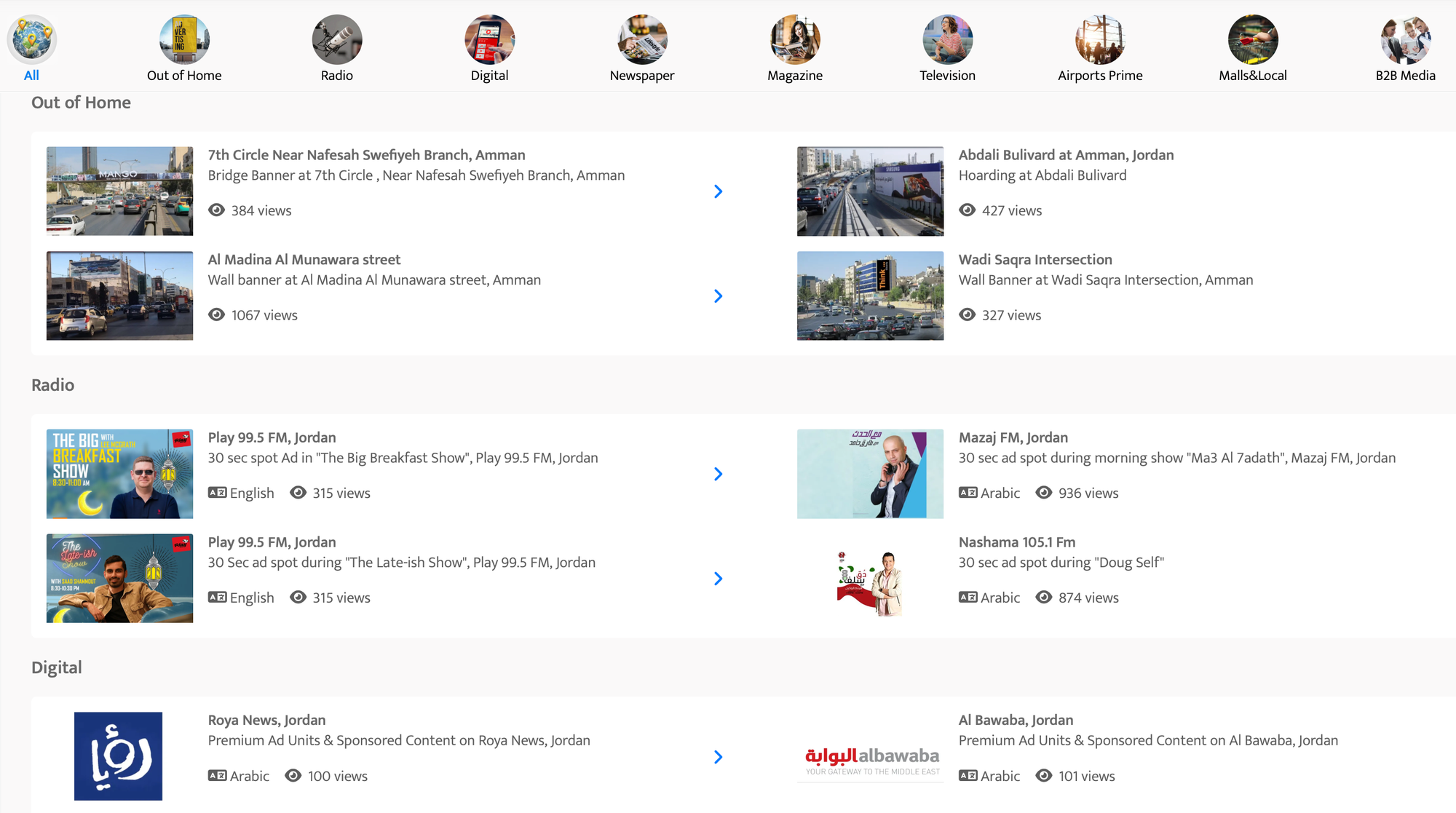The image size is (1456, 813).
Task: Open the Abdali Bulivard hoarding photo
Action: click(x=870, y=191)
